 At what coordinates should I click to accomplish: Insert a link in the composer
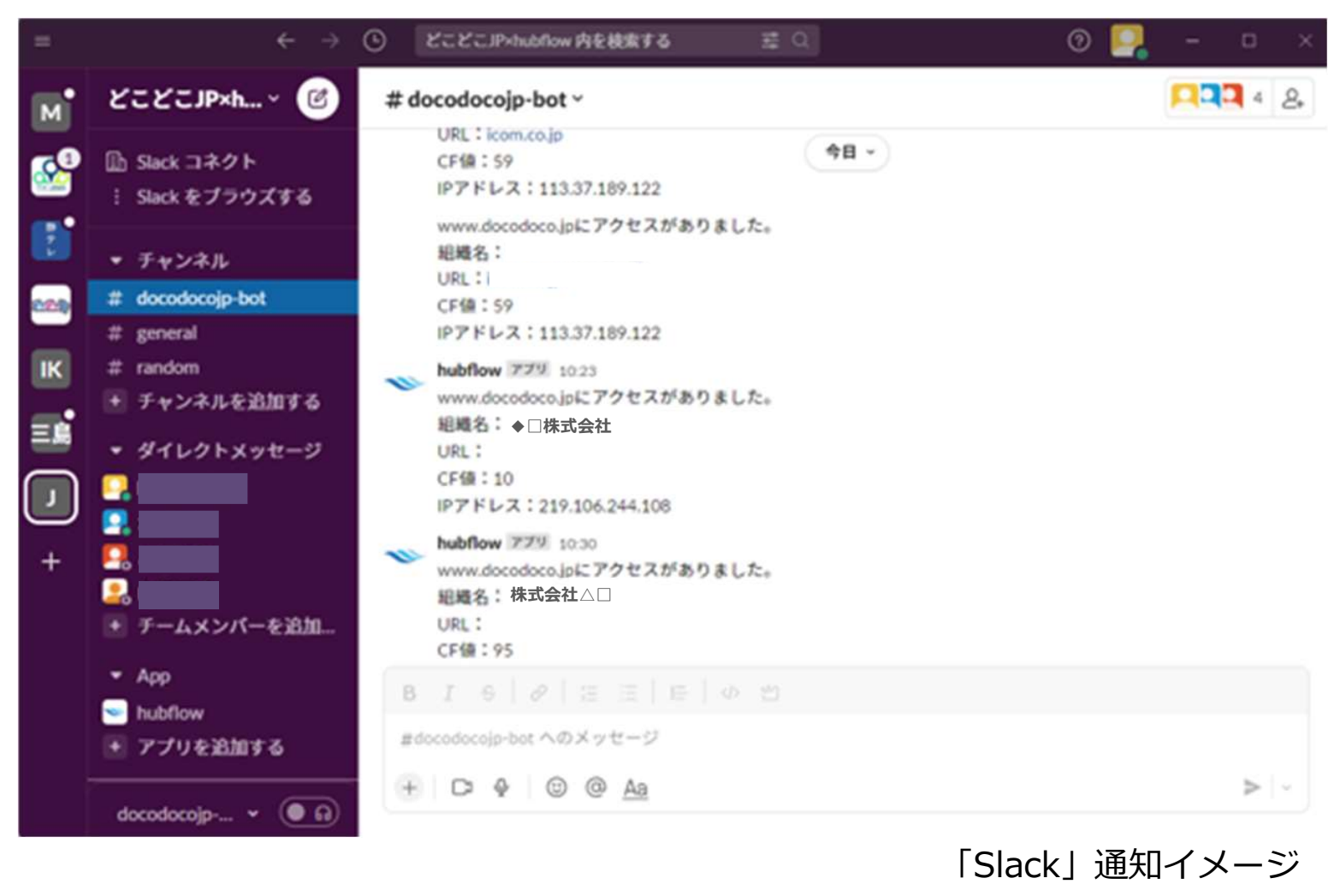[538, 693]
